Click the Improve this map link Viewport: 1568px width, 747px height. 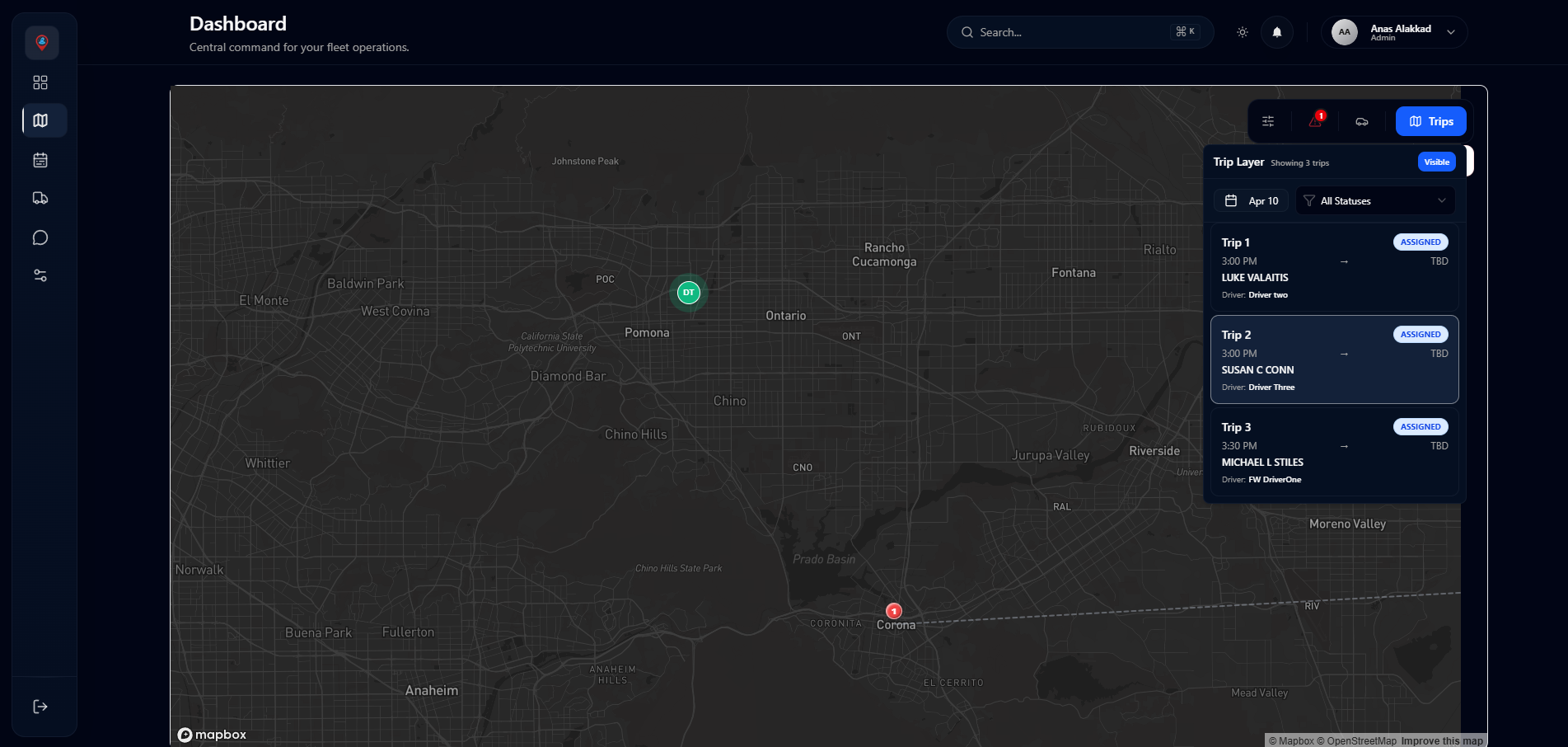(x=1440, y=740)
